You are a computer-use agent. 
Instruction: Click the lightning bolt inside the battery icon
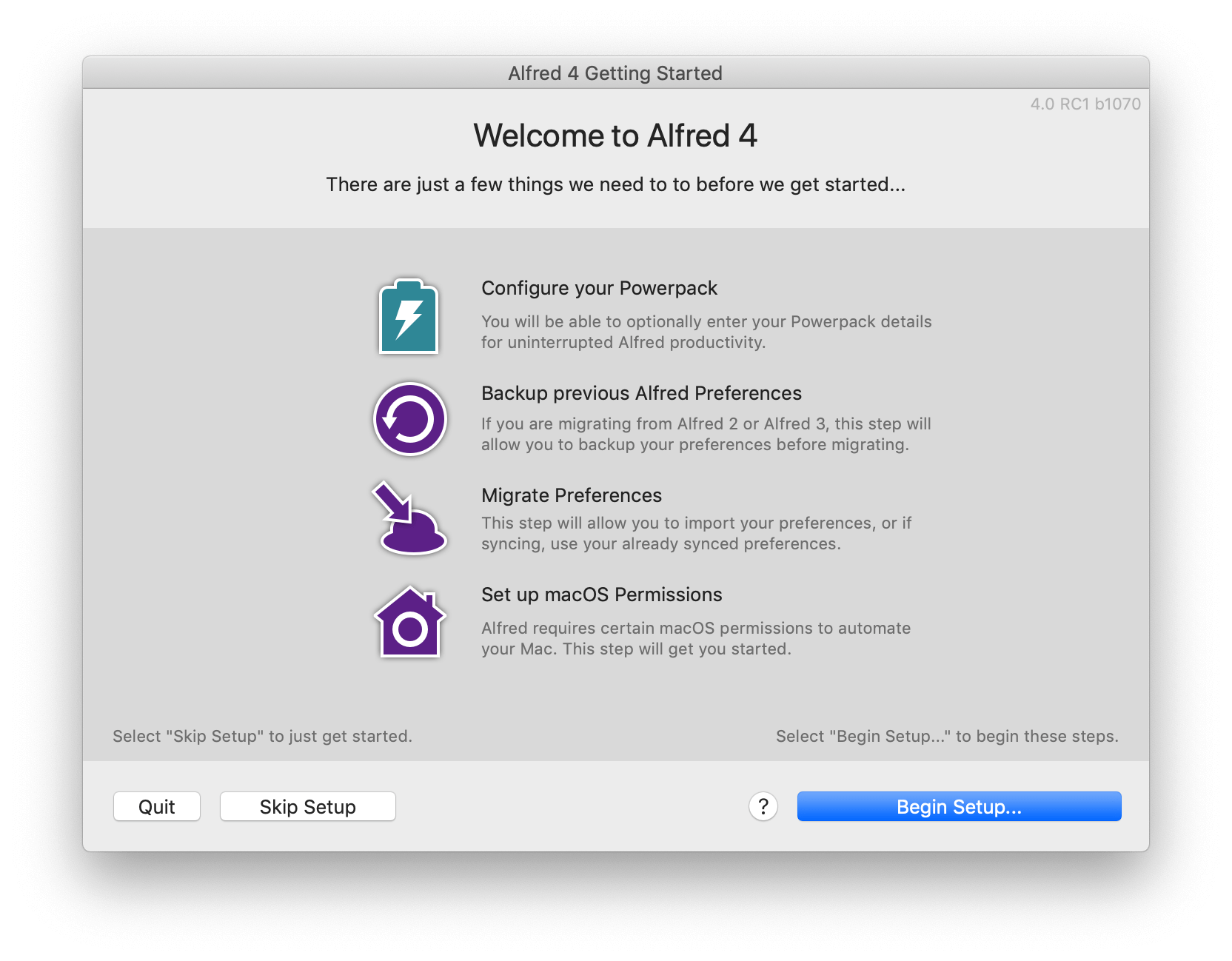(x=409, y=320)
